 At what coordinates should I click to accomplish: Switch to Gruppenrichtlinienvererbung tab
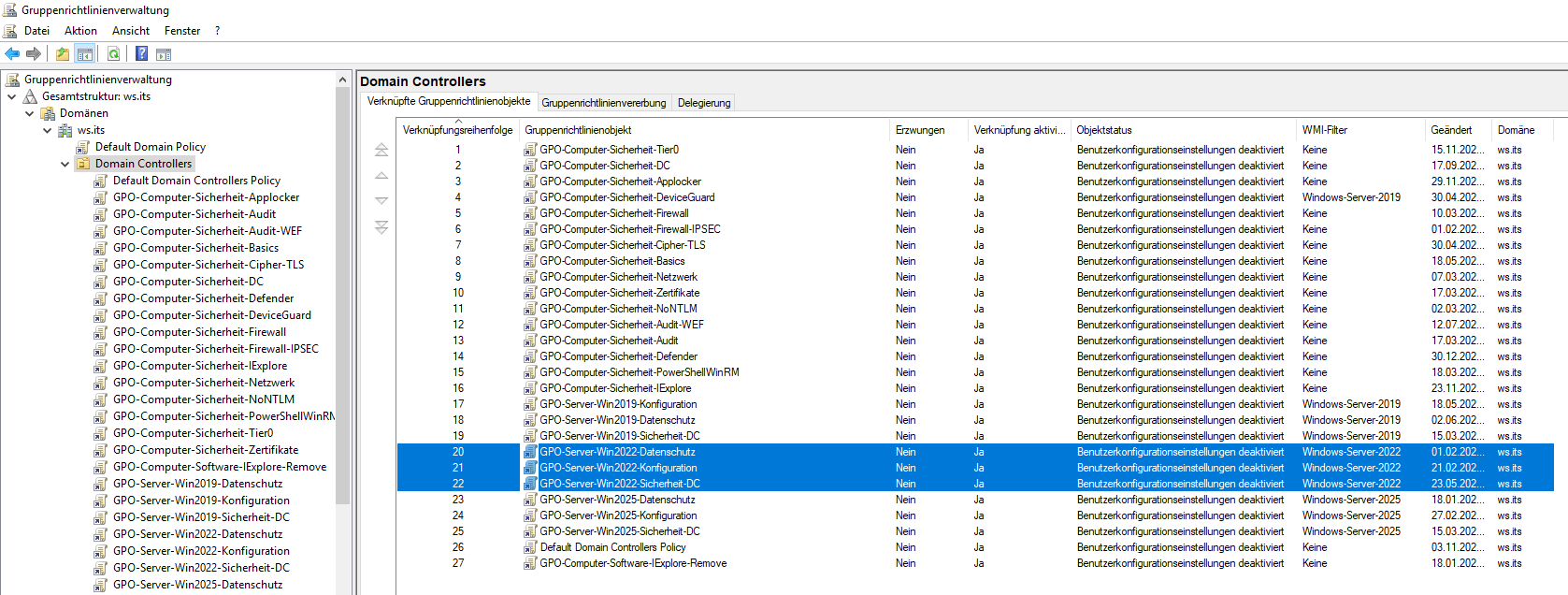click(x=604, y=103)
